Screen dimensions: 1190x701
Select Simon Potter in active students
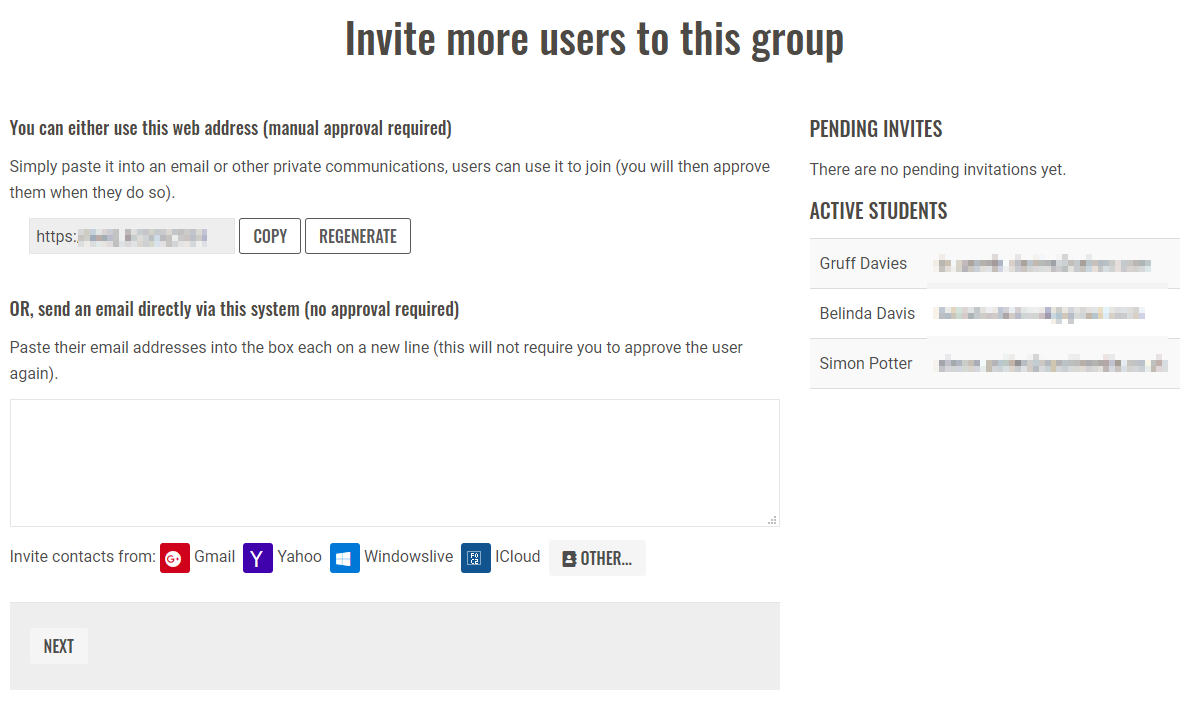pos(866,364)
